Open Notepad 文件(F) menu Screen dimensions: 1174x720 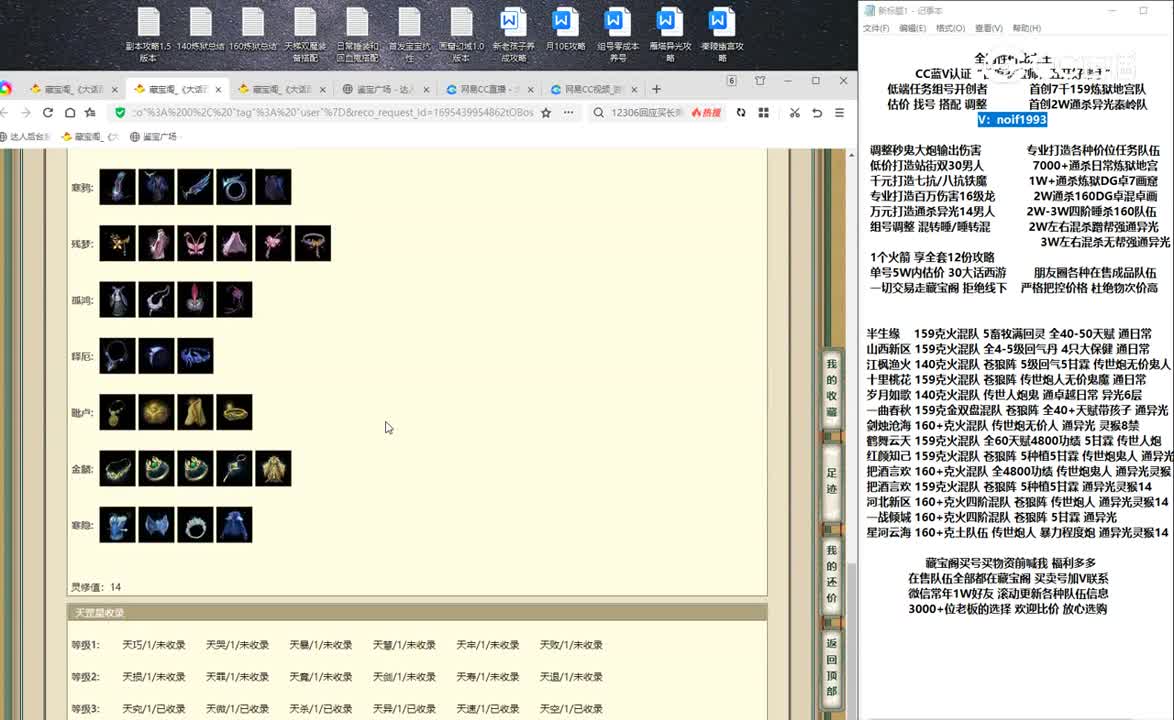[x=876, y=28]
